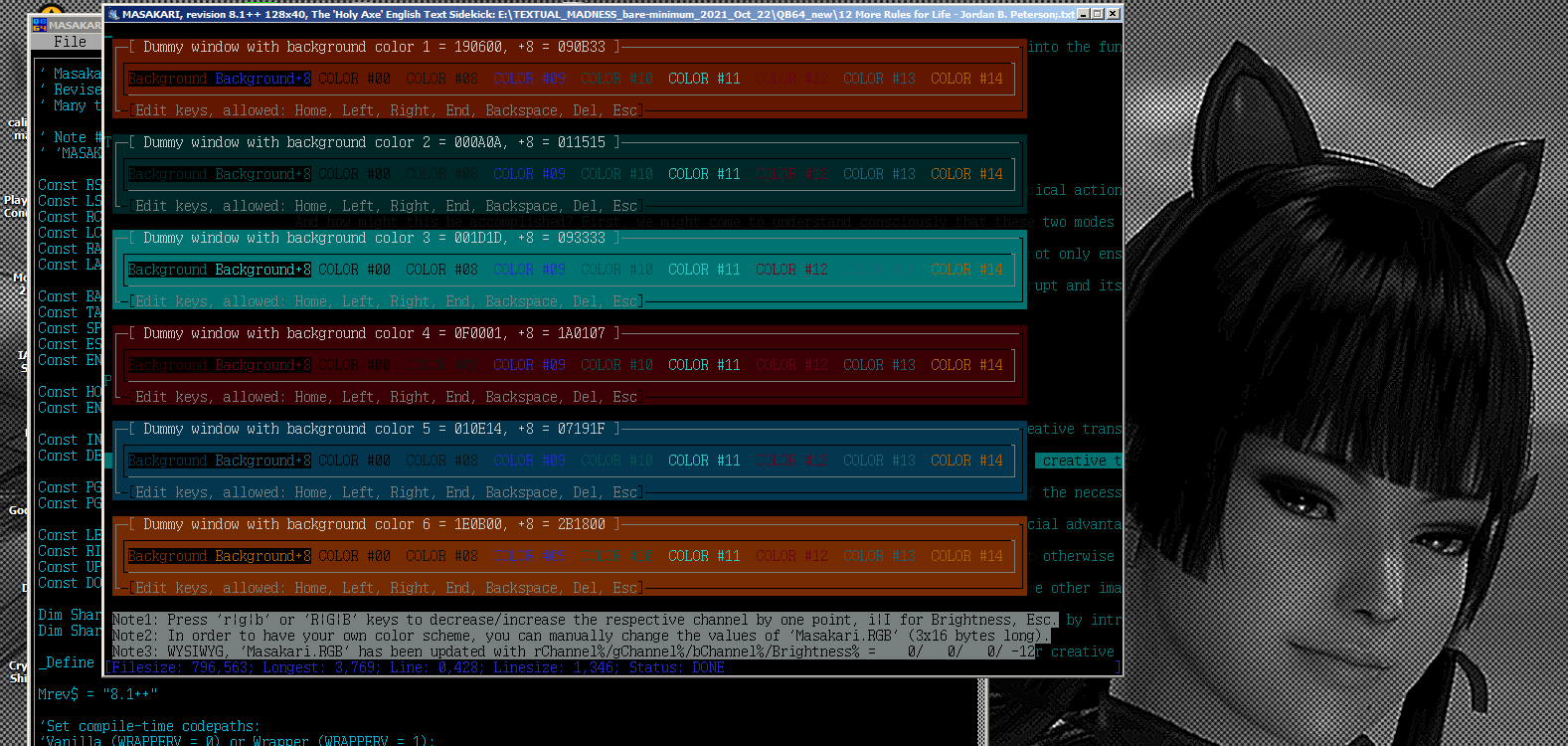Select COLOR #09 in background color 4 window

click(529, 365)
